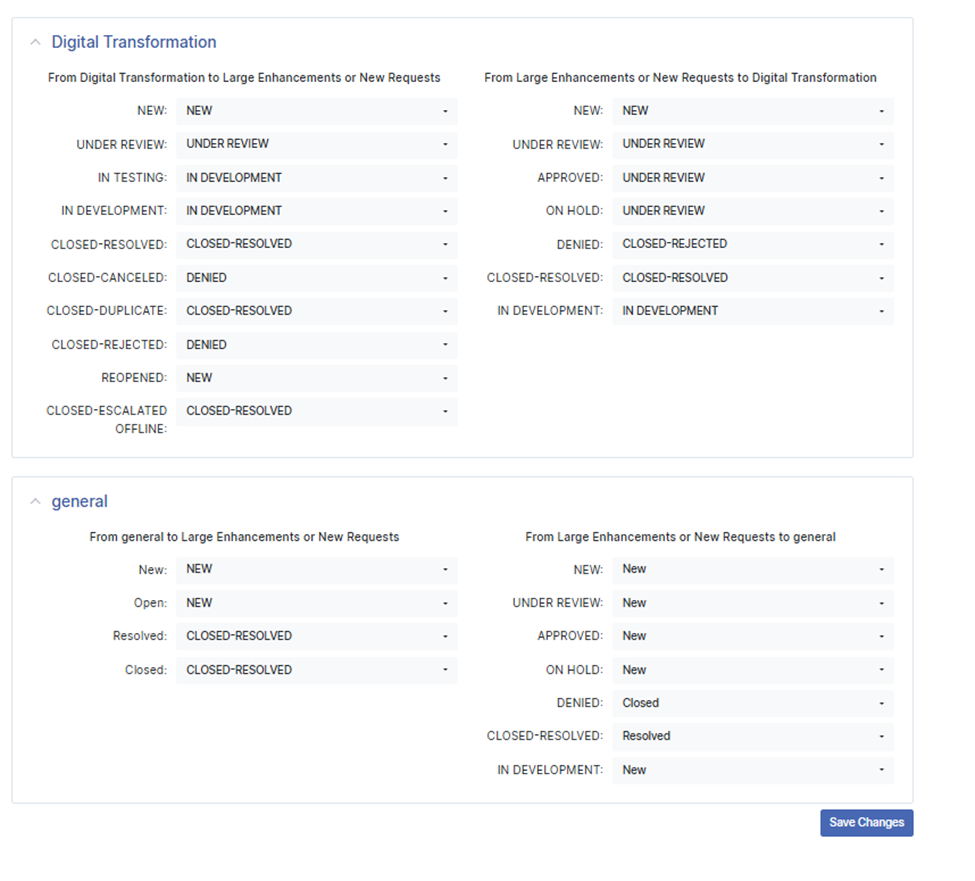Open the general Resolved status dropdown
Screen dimensions: 975x881
317,636
